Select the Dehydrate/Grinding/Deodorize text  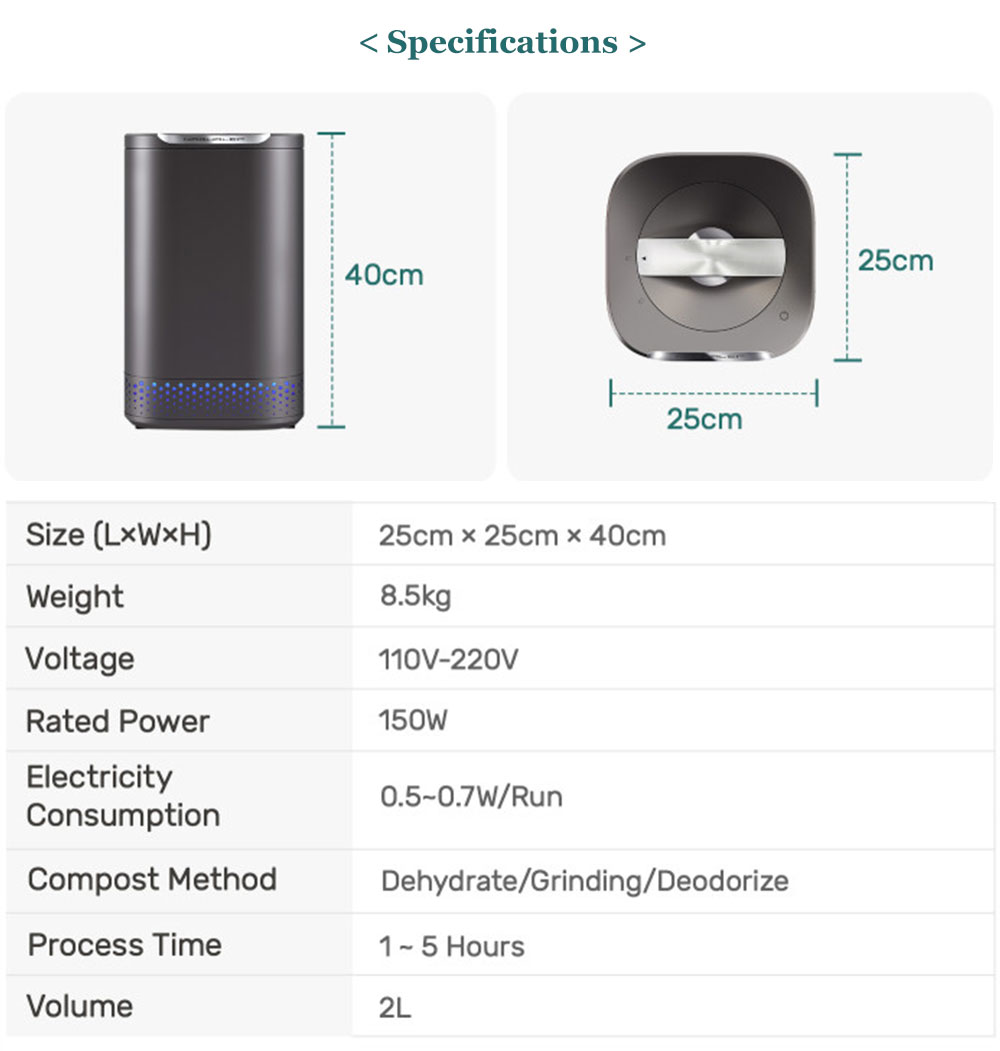[x=585, y=881]
